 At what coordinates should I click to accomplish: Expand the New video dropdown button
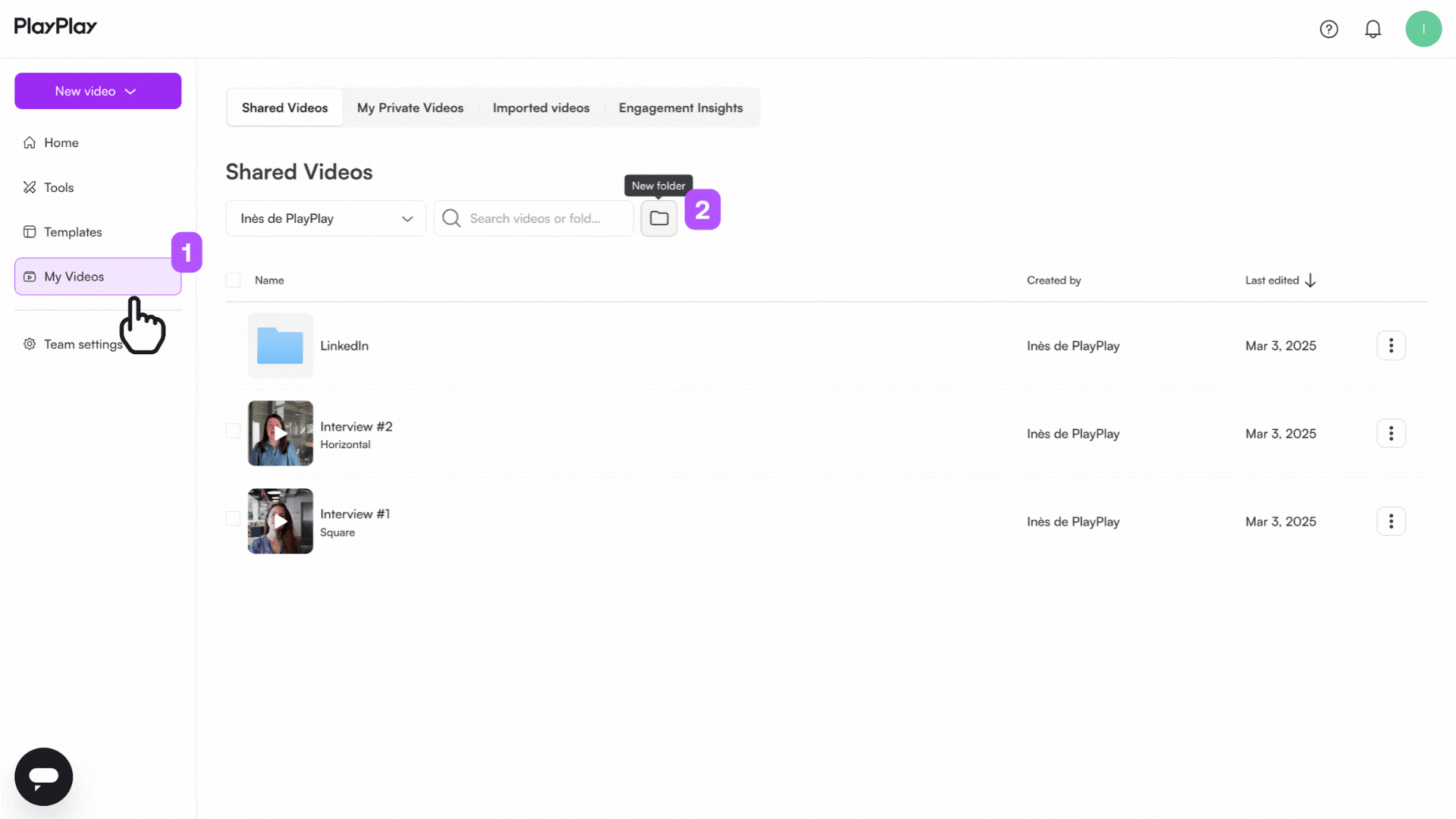point(98,91)
